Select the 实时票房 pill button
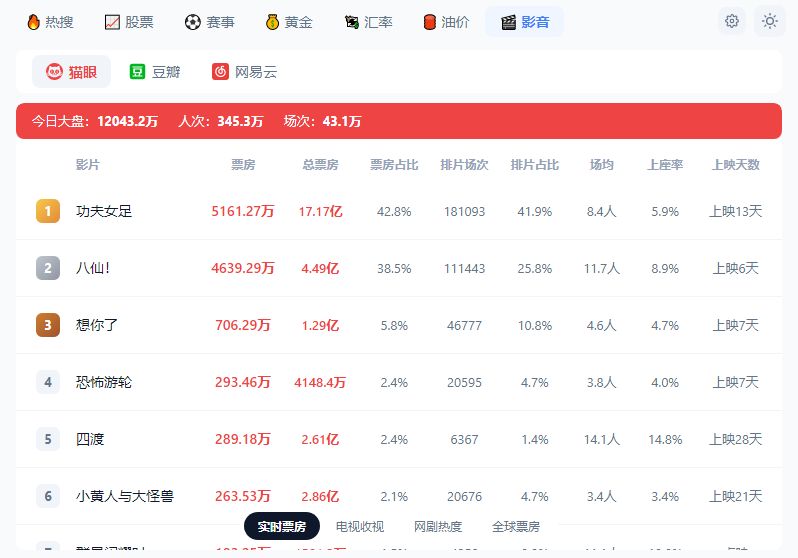 pyautogui.click(x=282, y=526)
